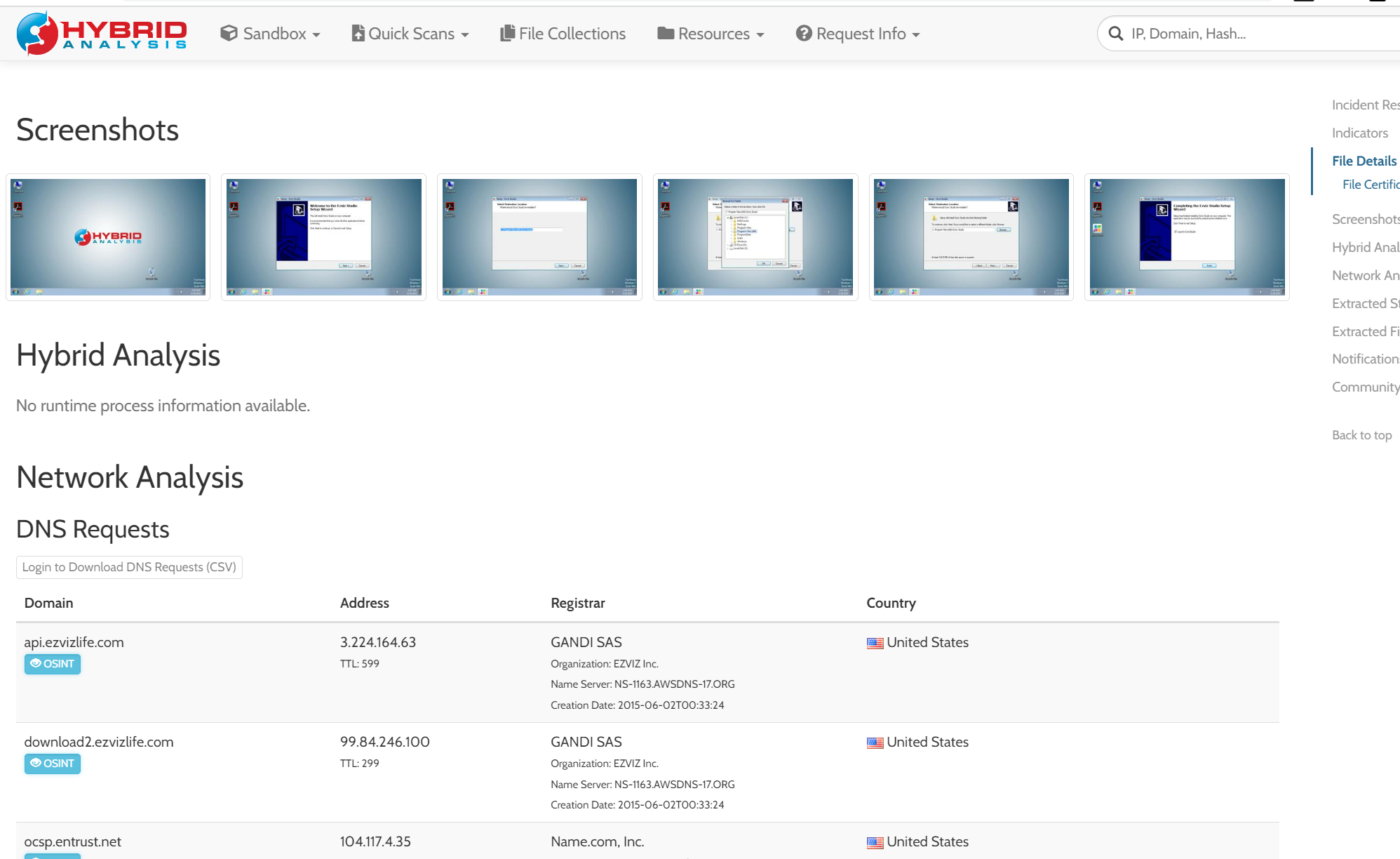Screen dimensions: 1400x859
Task: Click the Domain column header
Action: 48,603
